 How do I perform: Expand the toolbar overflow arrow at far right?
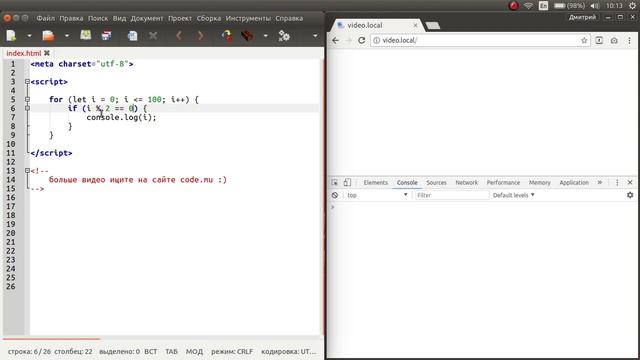pyautogui.click(x=315, y=36)
